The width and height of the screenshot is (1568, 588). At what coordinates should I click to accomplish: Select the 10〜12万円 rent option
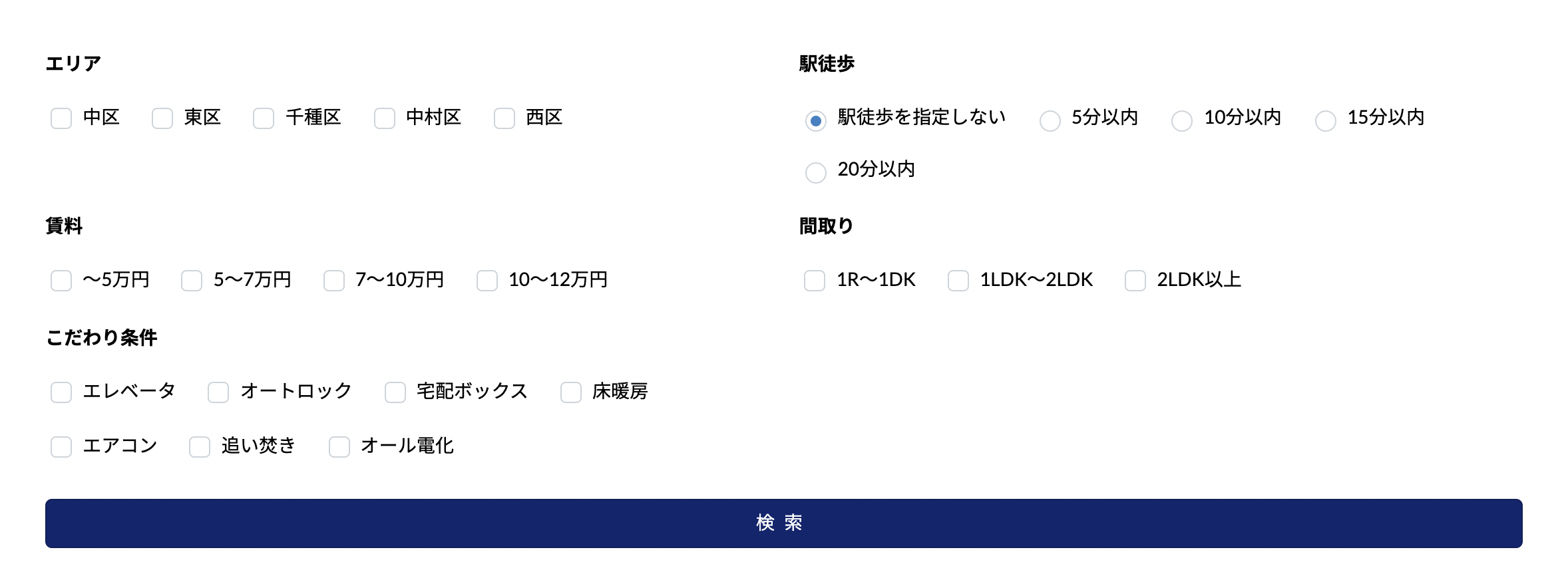[487, 281]
